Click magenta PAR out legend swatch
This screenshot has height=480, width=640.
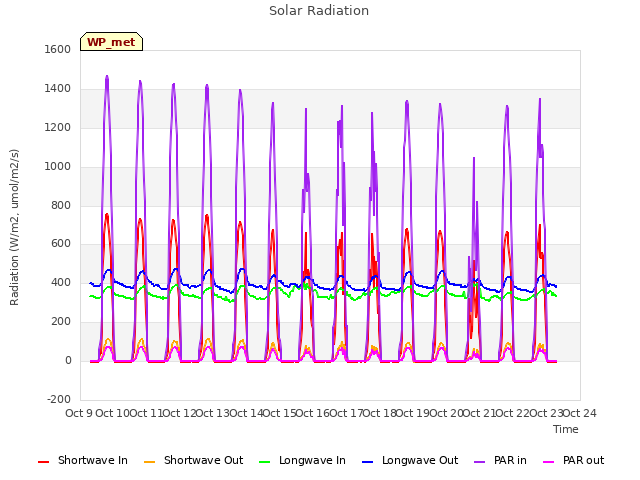click(549, 462)
